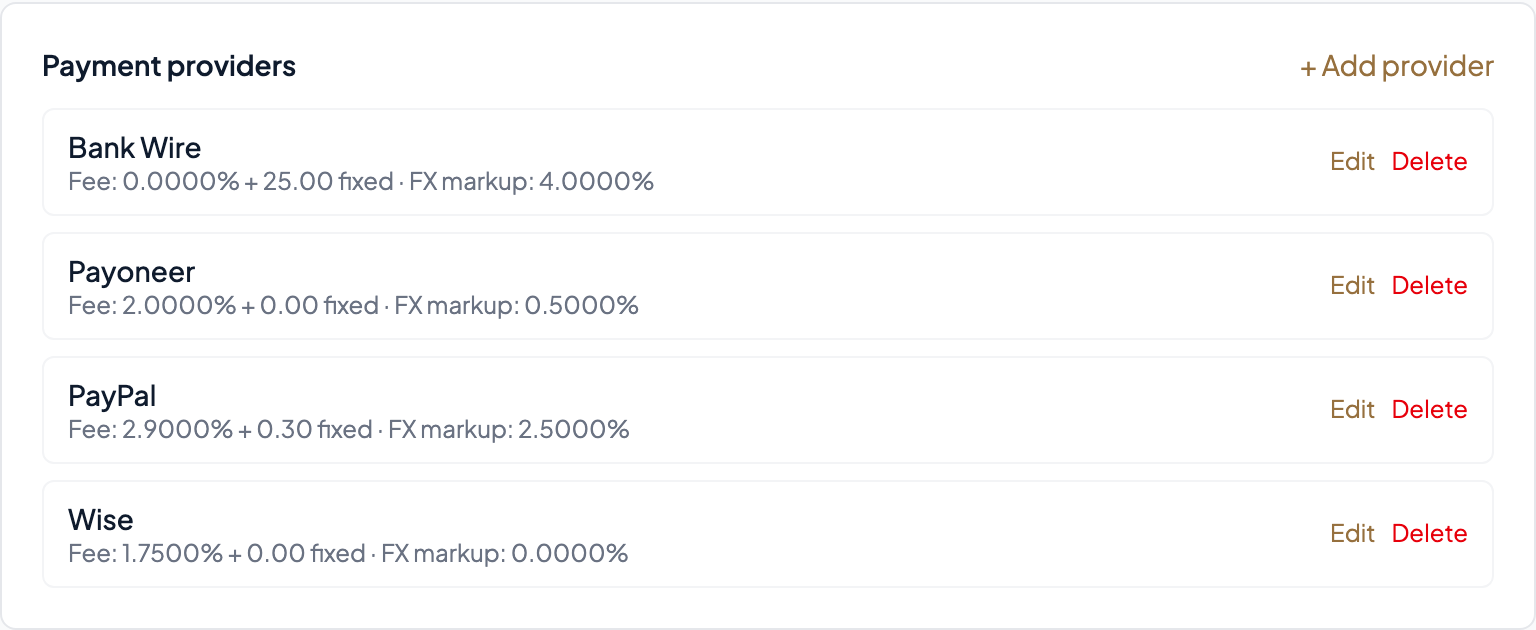The image size is (1536, 630).
Task: Delete the Payoneer provider
Action: tap(1430, 285)
